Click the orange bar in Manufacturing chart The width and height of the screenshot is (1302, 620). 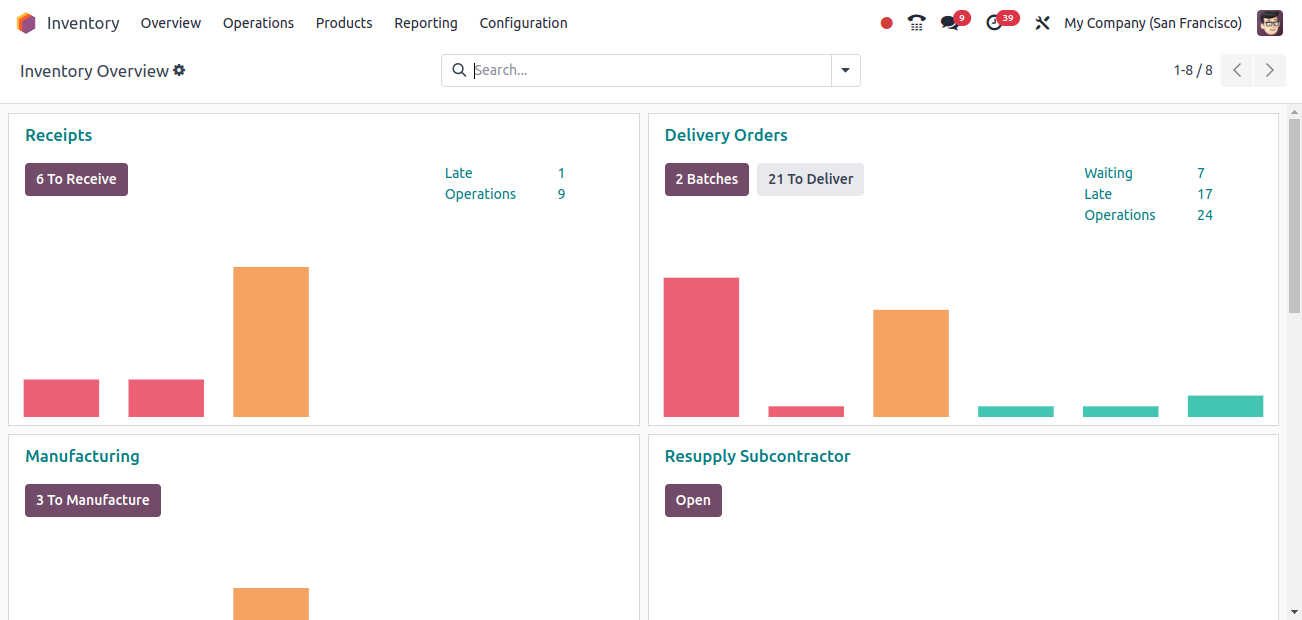(x=271, y=604)
